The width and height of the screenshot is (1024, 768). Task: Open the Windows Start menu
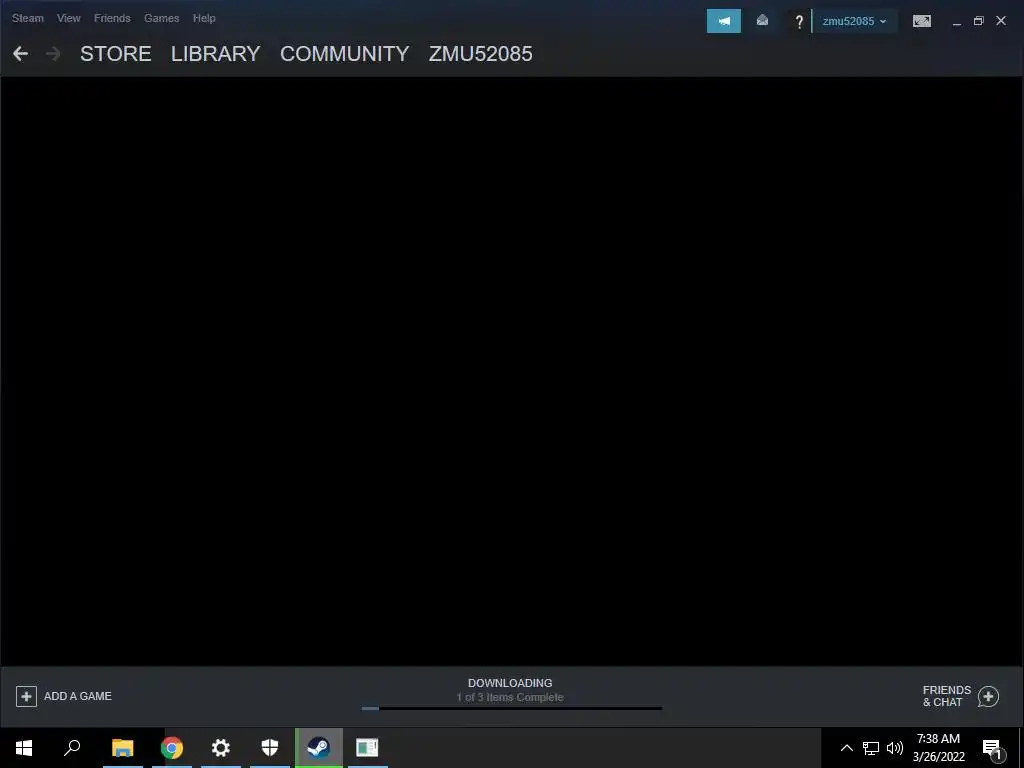pos(24,748)
